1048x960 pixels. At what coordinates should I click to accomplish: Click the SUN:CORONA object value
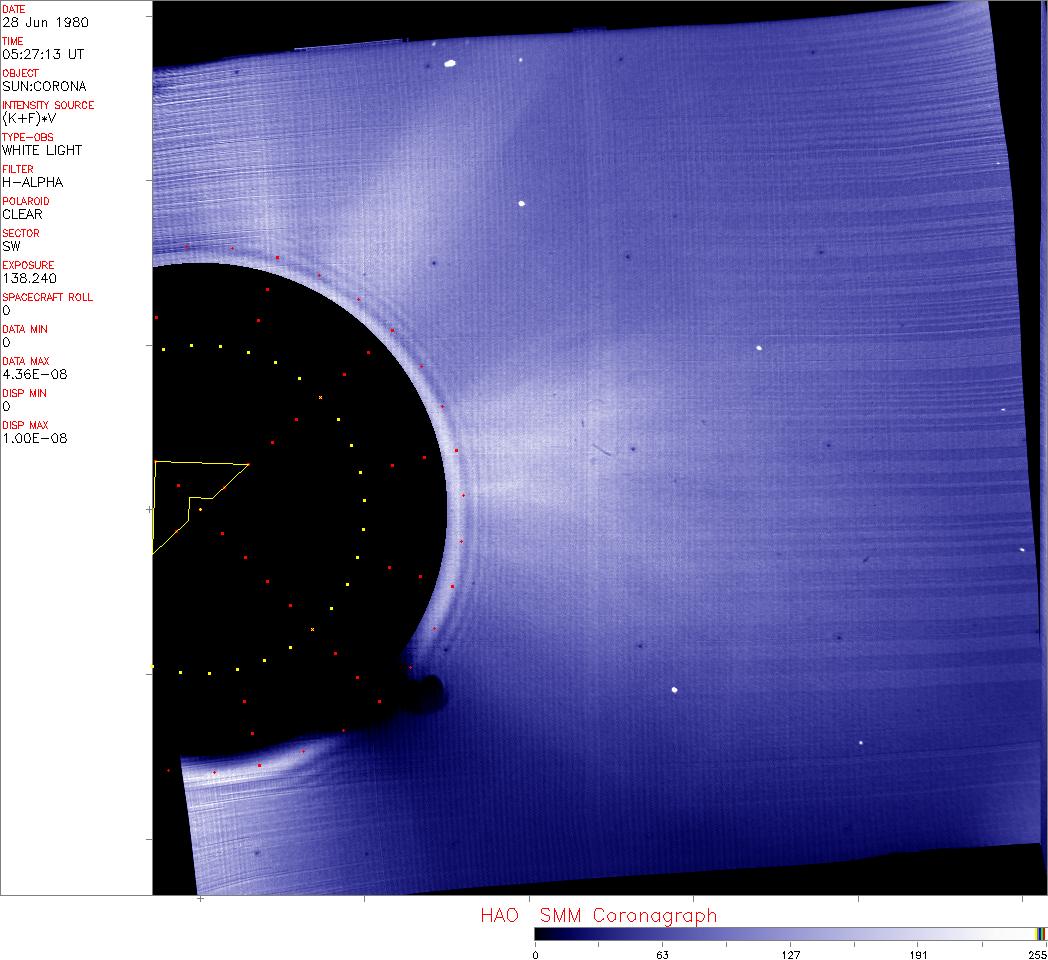(44, 86)
